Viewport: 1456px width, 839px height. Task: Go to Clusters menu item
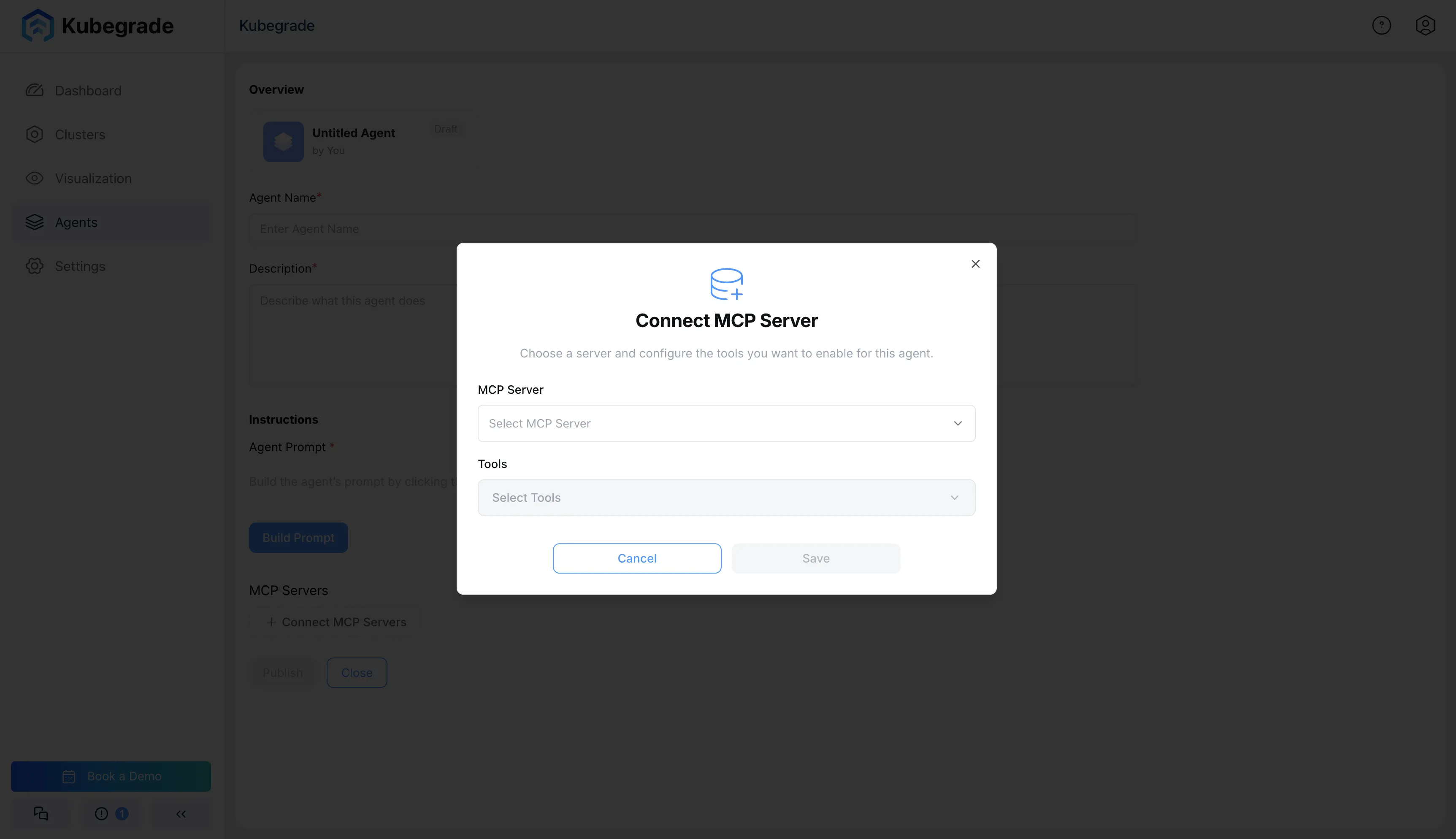click(x=111, y=134)
